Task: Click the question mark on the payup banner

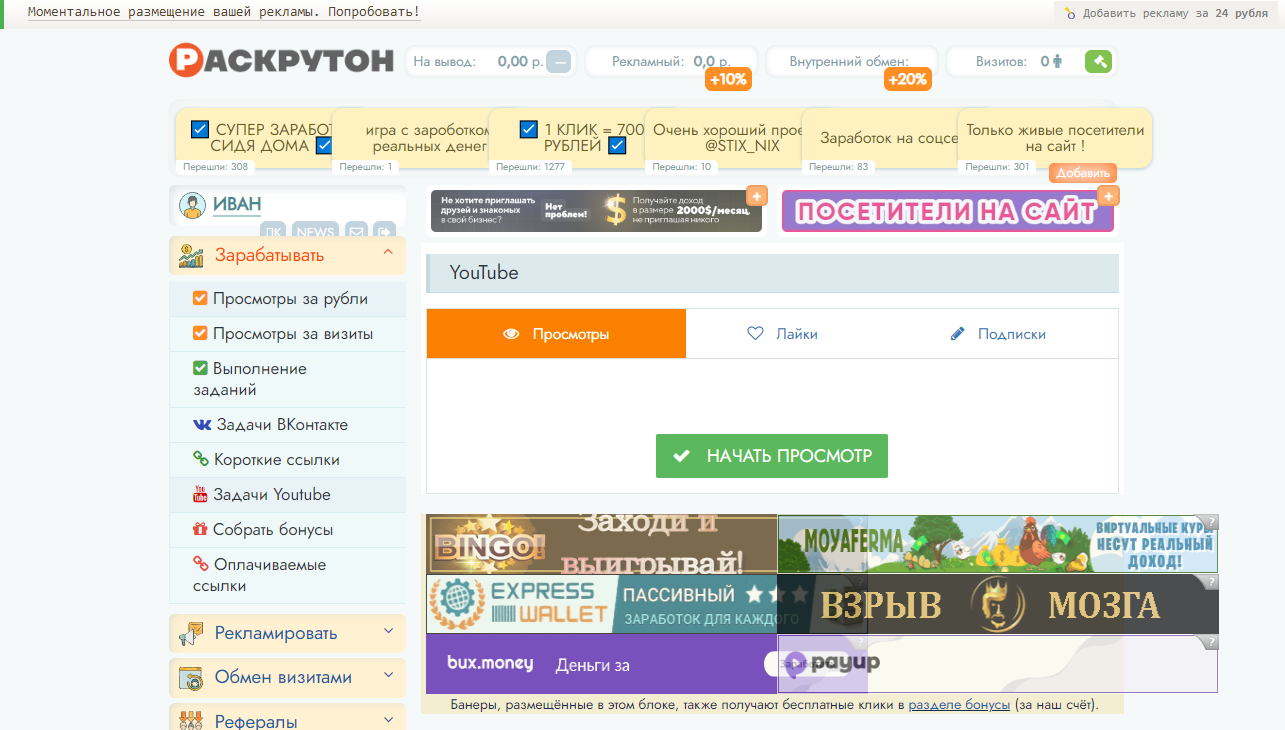Action: 1210,642
